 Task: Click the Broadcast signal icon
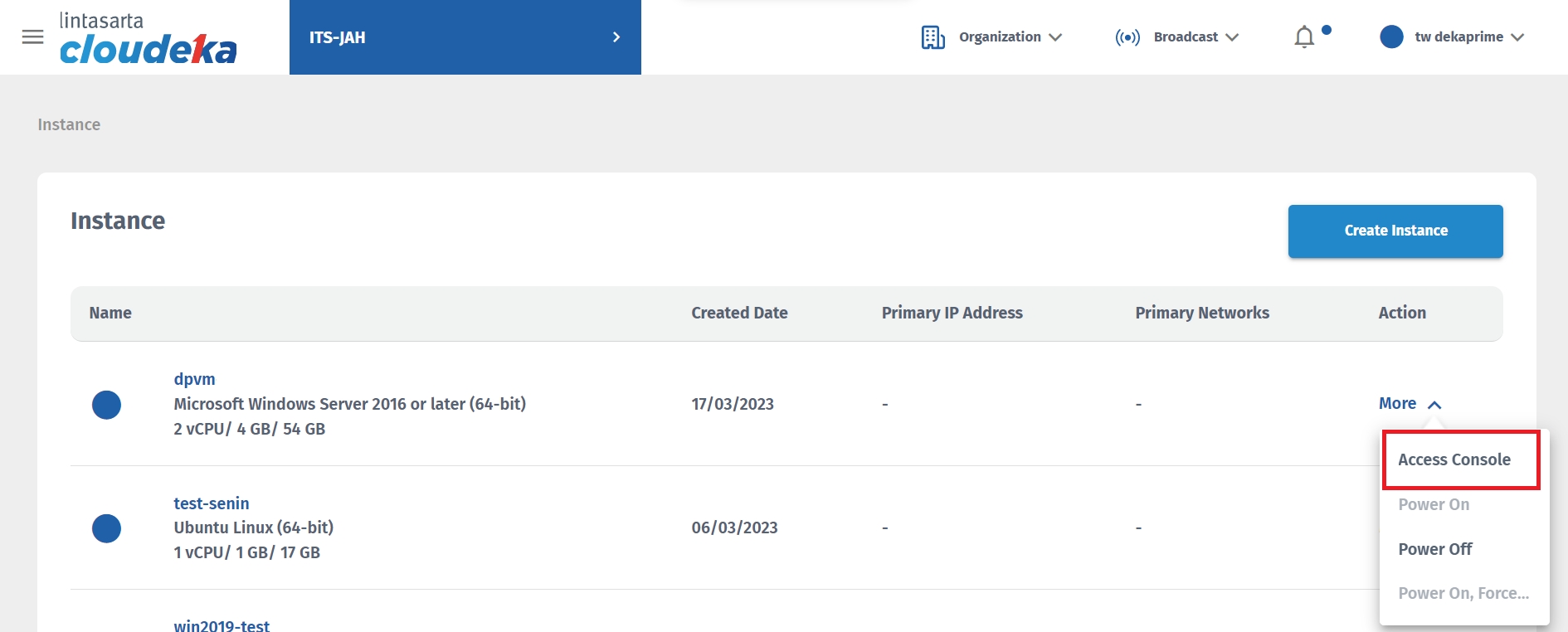(1127, 37)
